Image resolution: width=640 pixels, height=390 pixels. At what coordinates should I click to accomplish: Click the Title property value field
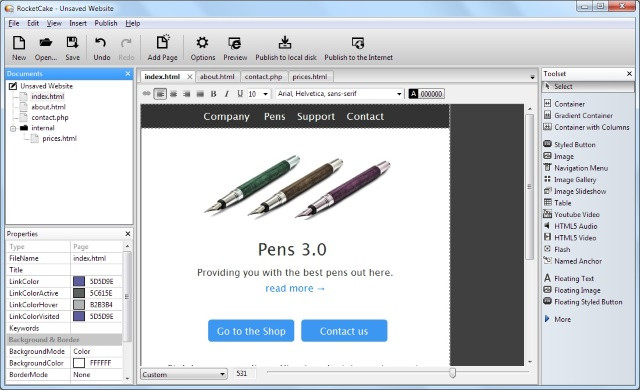coord(96,270)
